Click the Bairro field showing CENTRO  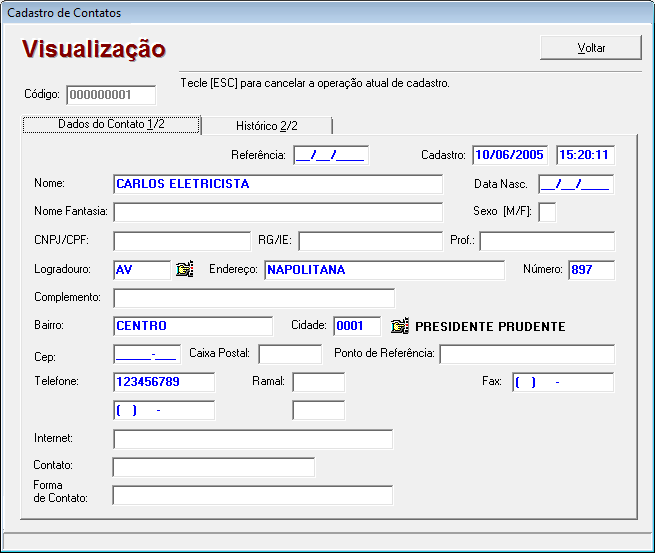[193, 326]
